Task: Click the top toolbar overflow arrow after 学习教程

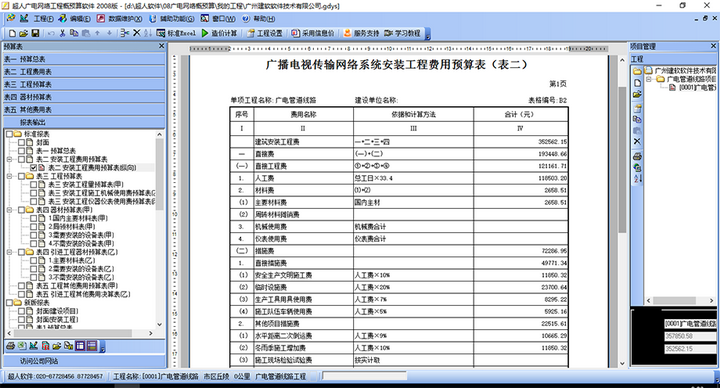Action: (x=428, y=34)
